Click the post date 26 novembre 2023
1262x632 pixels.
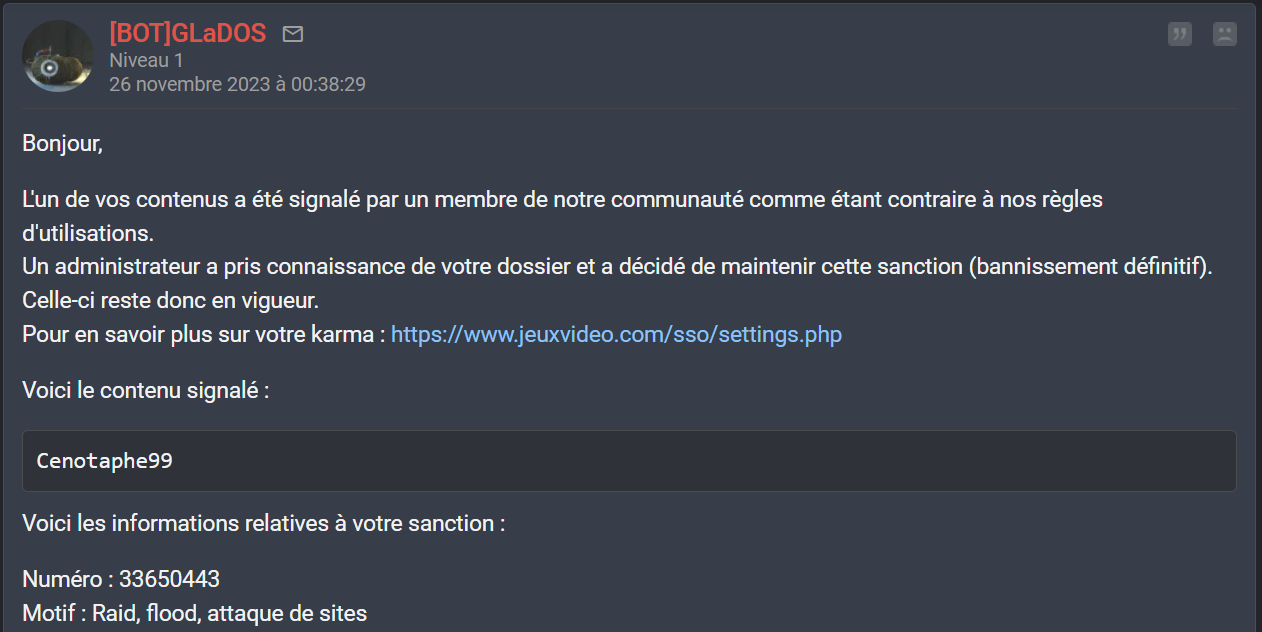[237, 84]
